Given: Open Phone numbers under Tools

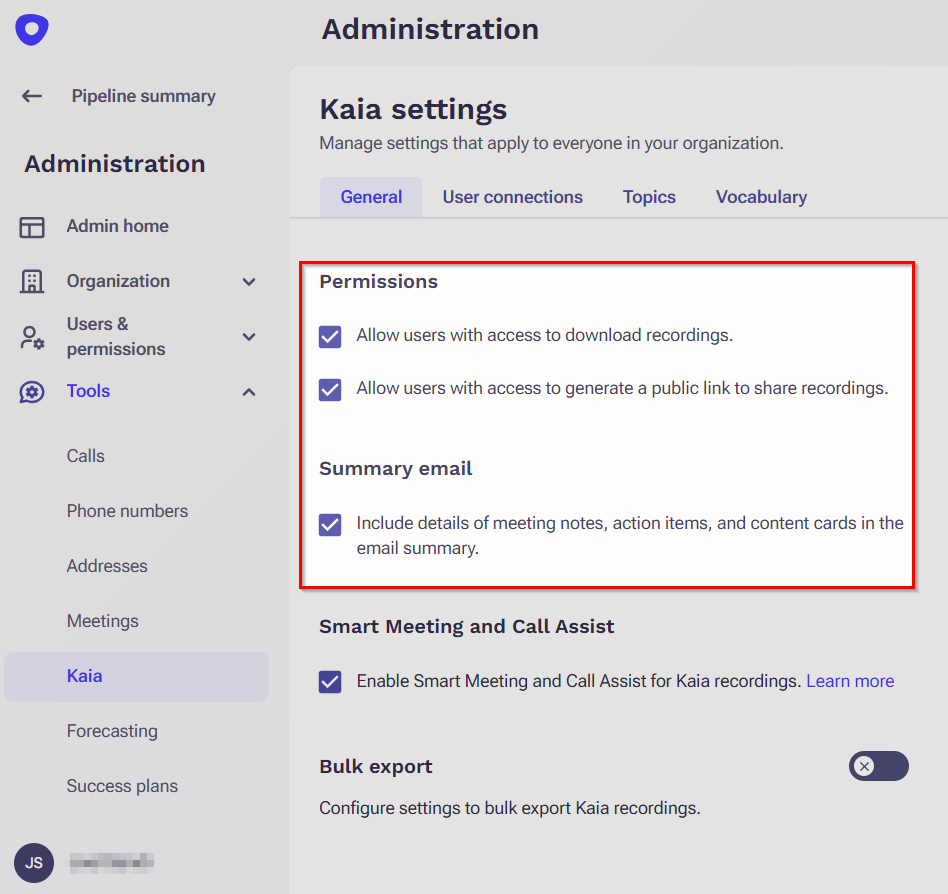Looking at the screenshot, I should (x=127, y=511).
